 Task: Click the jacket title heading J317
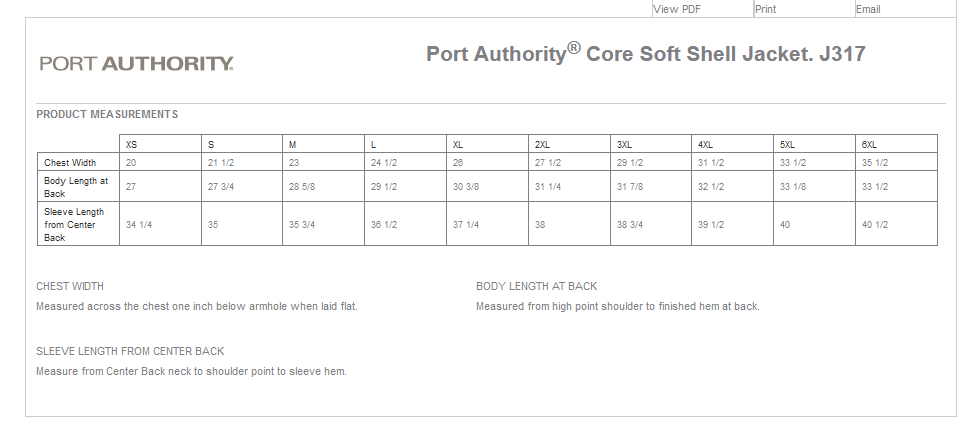pyautogui.click(x=645, y=54)
